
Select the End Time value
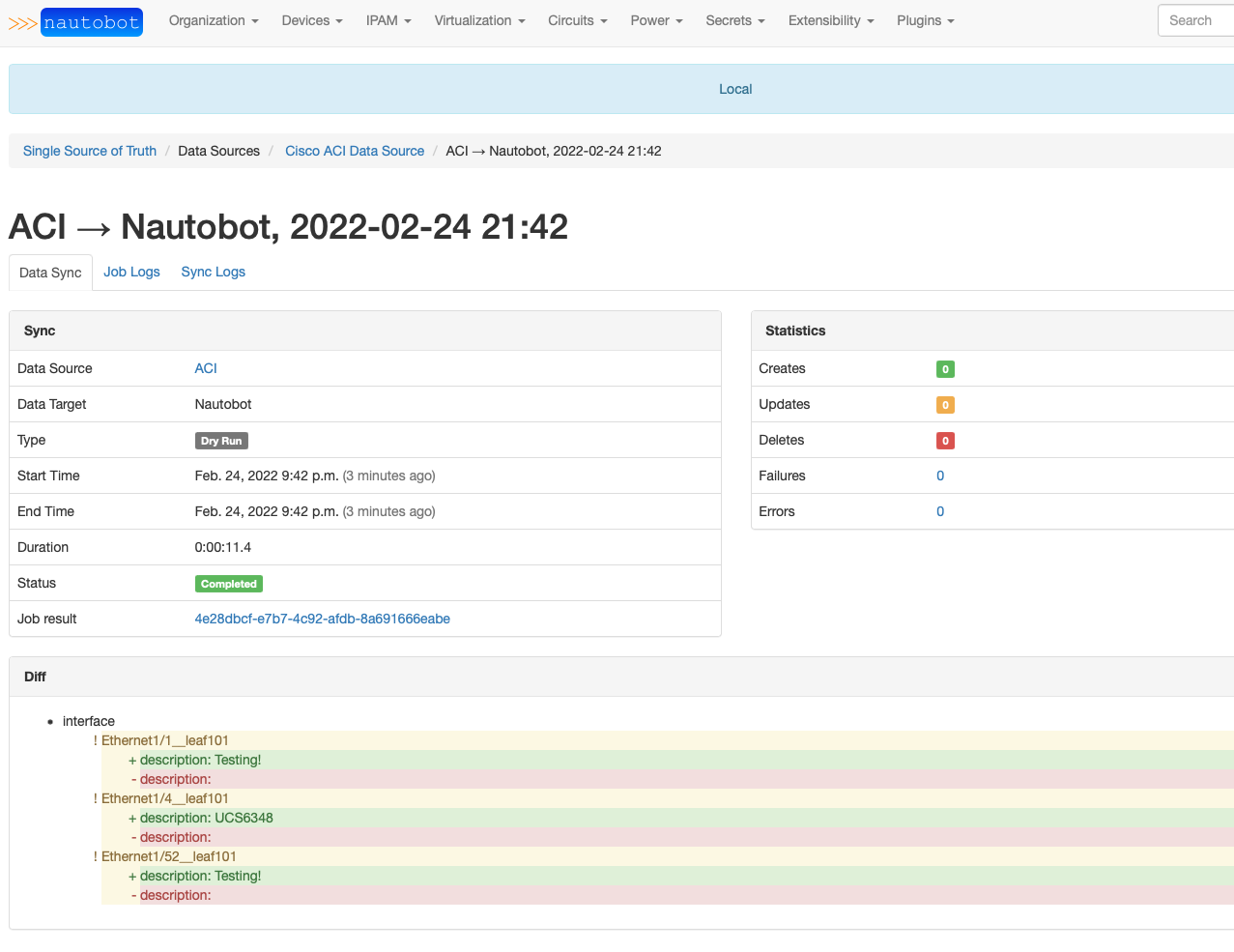[315, 511]
